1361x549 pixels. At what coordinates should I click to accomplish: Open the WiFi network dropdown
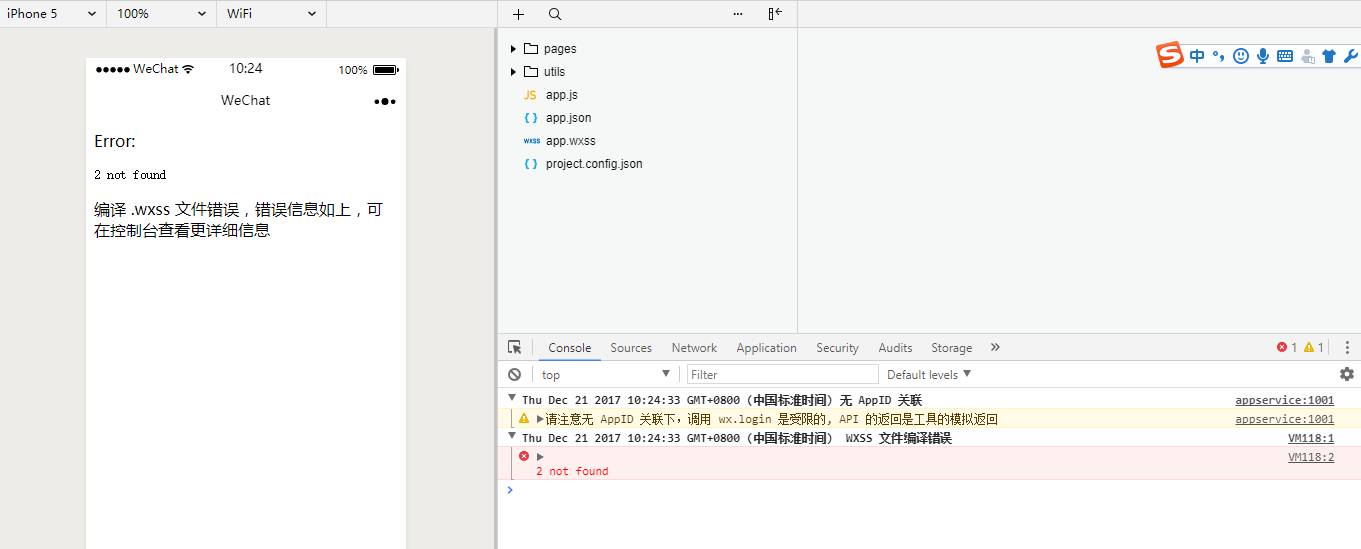(x=270, y=14)
